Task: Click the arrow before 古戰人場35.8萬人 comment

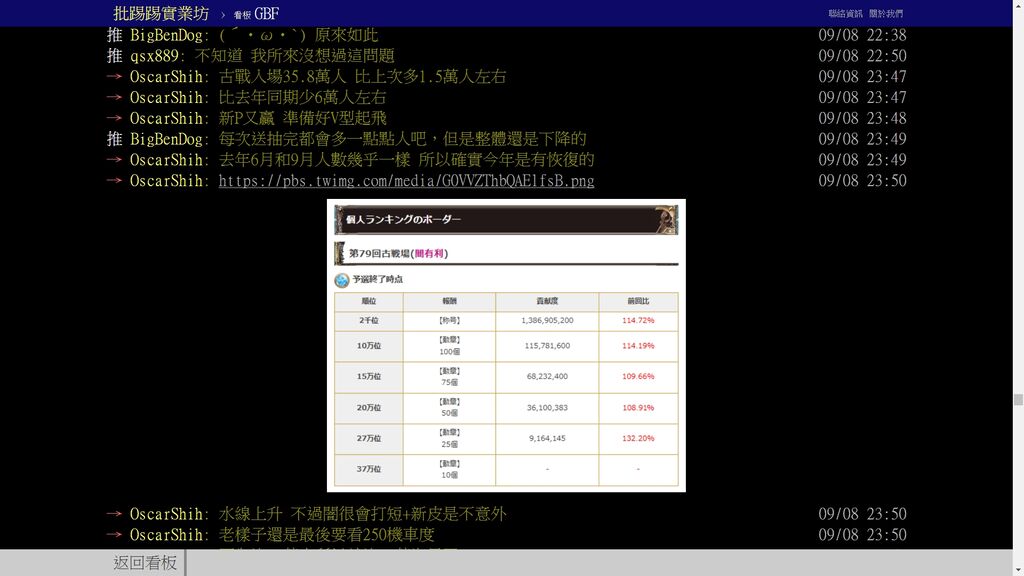Action: point(114,77)
